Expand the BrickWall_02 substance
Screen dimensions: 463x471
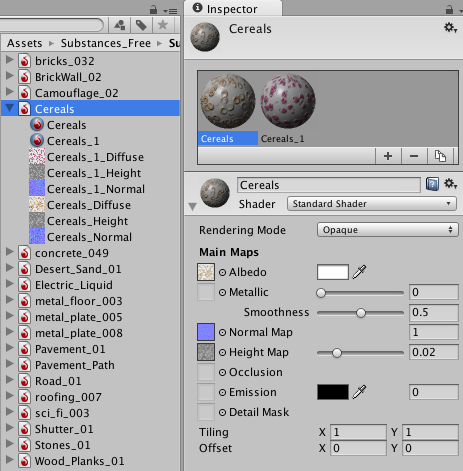10,76
